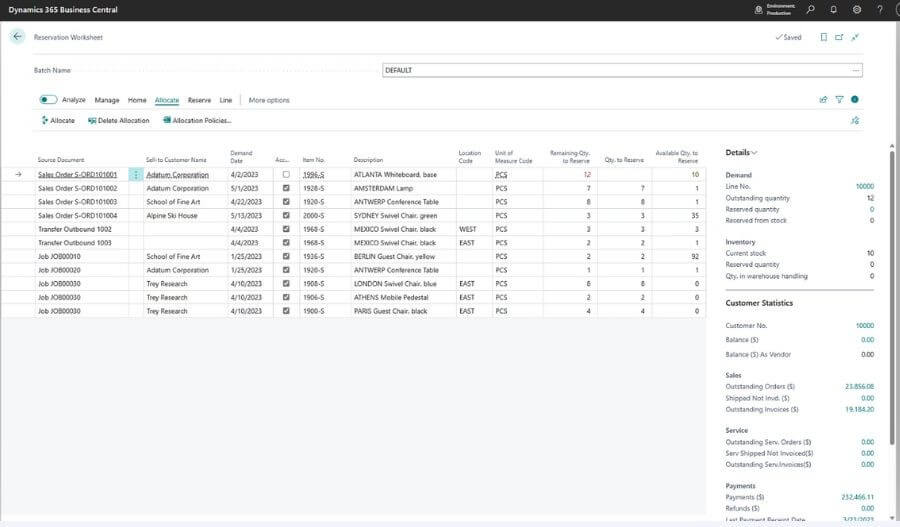This screenshot has width=900, height=527.
Task: Go back using the back arrow
Action: click(x=17, y=37)
